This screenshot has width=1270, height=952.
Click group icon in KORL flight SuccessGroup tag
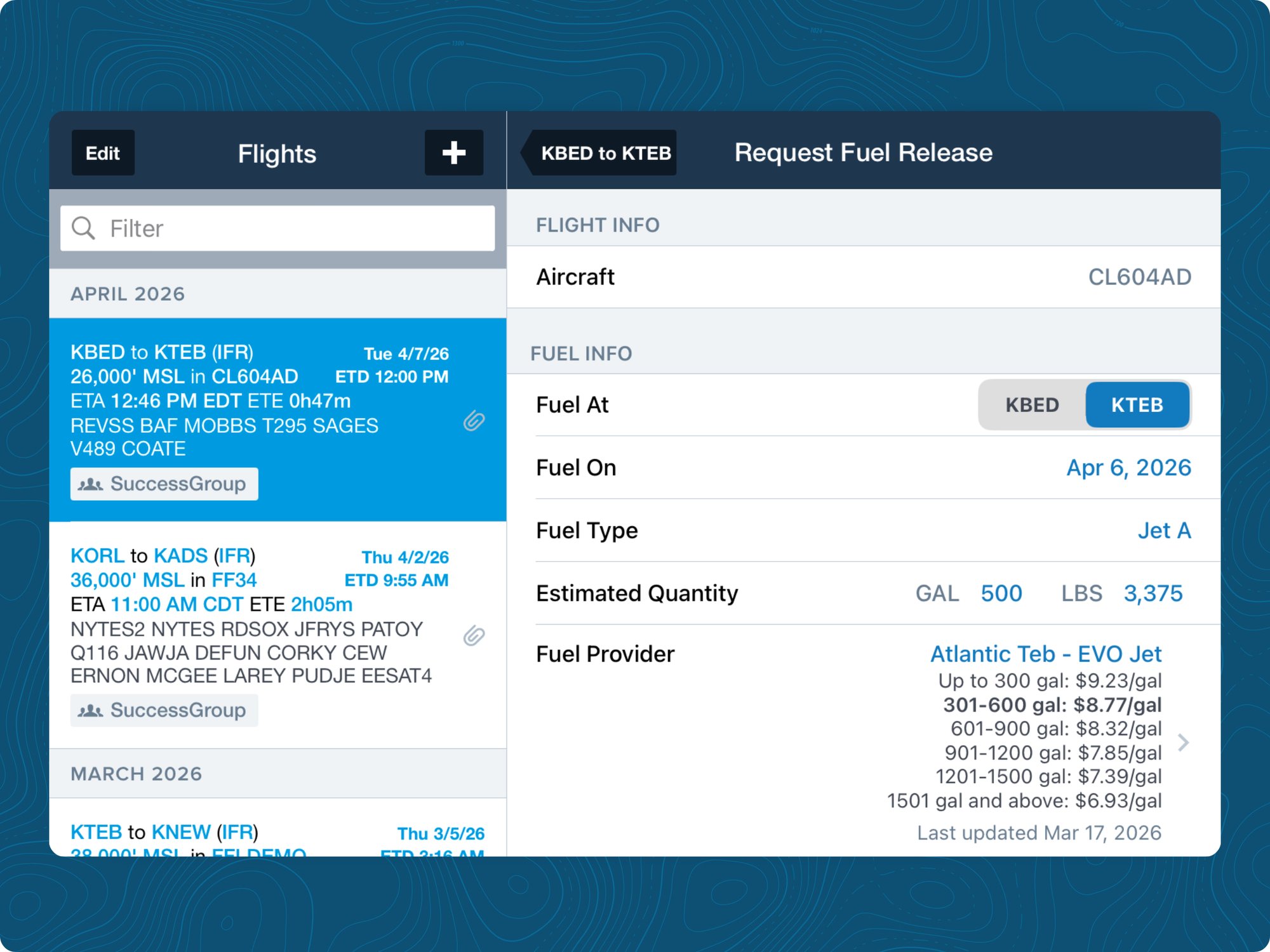[x=90, y=710]
